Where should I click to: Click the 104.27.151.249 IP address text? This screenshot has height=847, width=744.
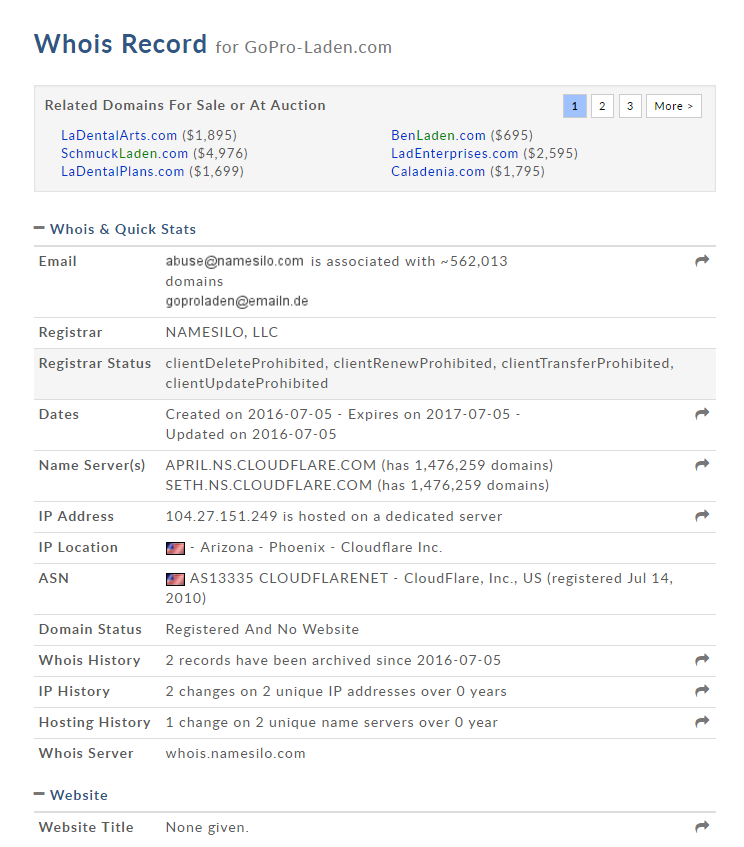tap(222, 516)
